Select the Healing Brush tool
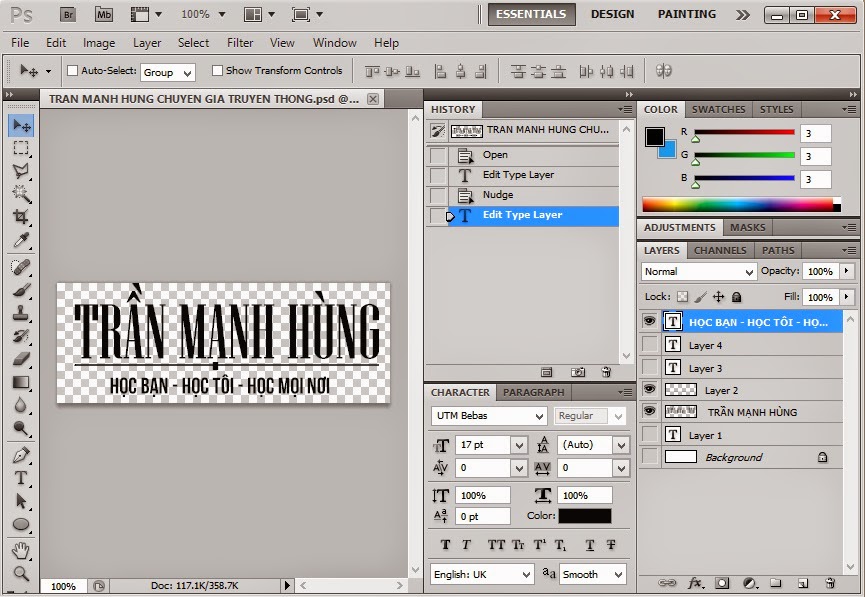 click(21, 268)
